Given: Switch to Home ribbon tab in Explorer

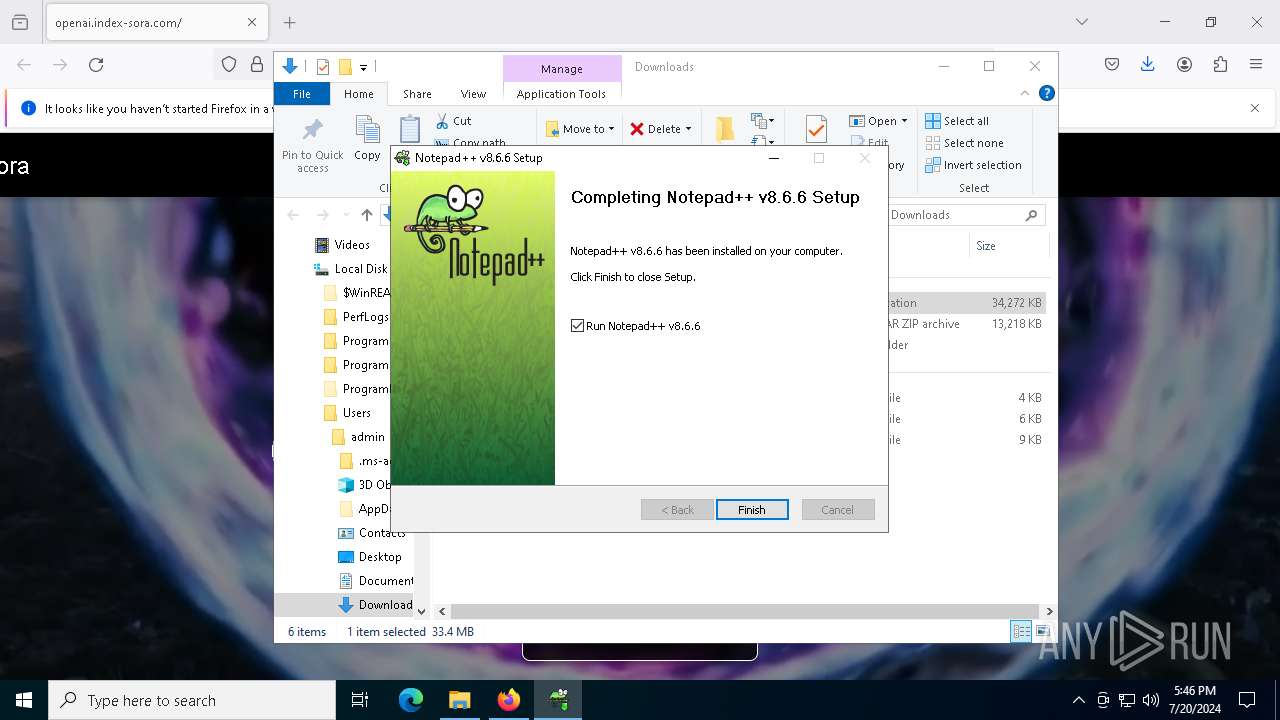Looking at the screenshot, I should 359,94.
